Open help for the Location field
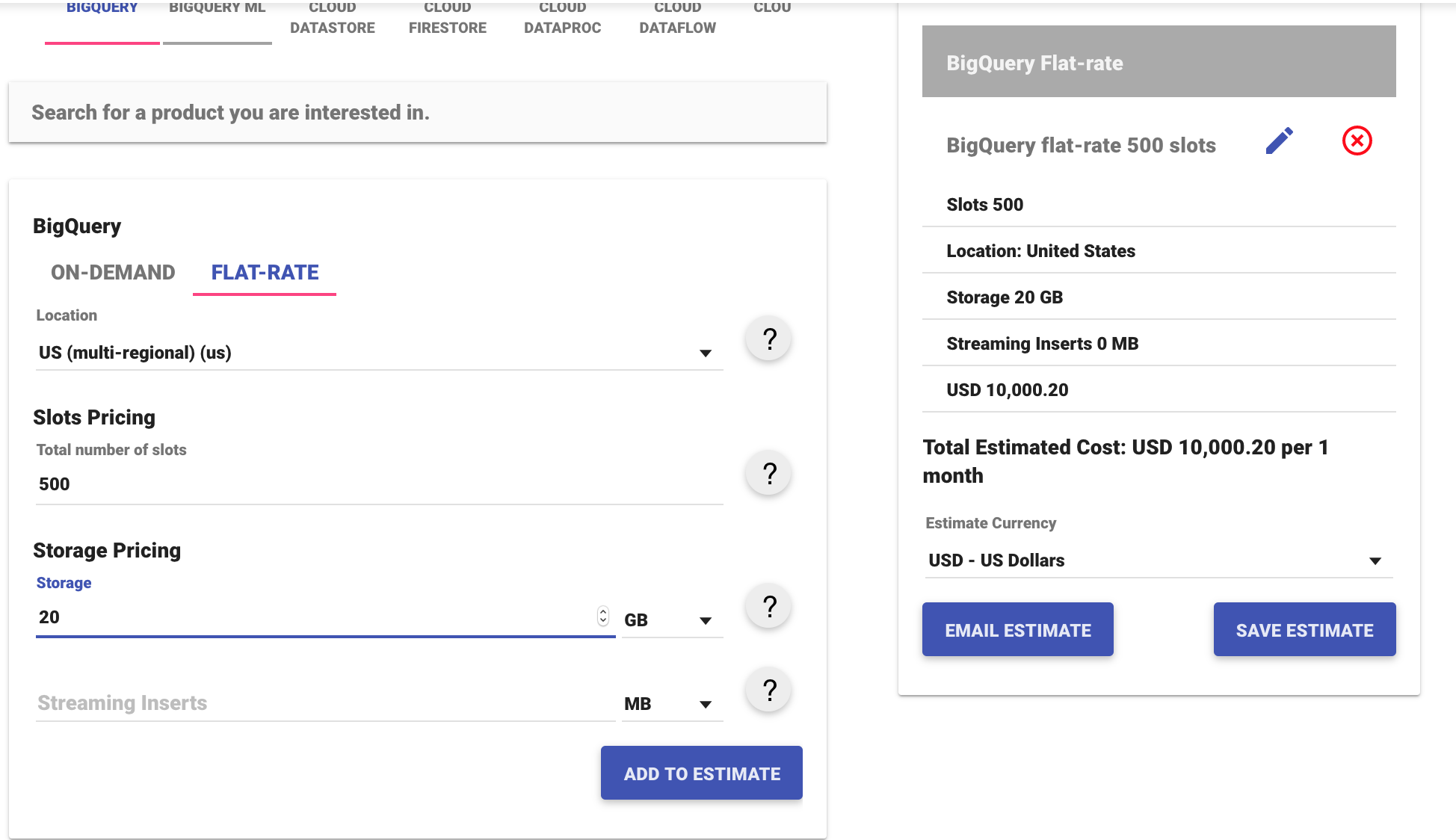This screenshot has height=840, width=1456. pos(768,339)
